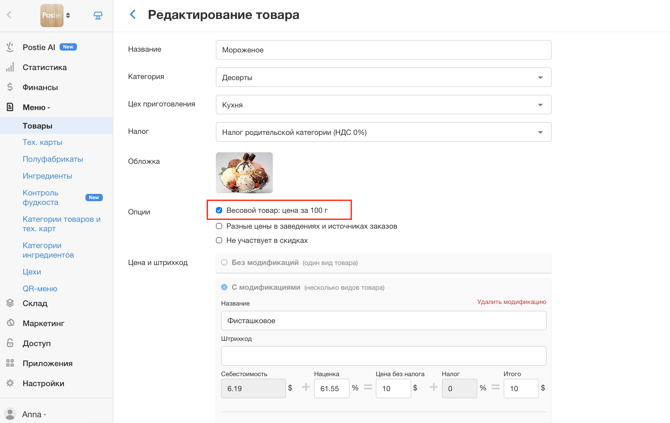The image size is (670, 423).
Task: Go to Ингредиенты page
Action: tap(47, 176)
